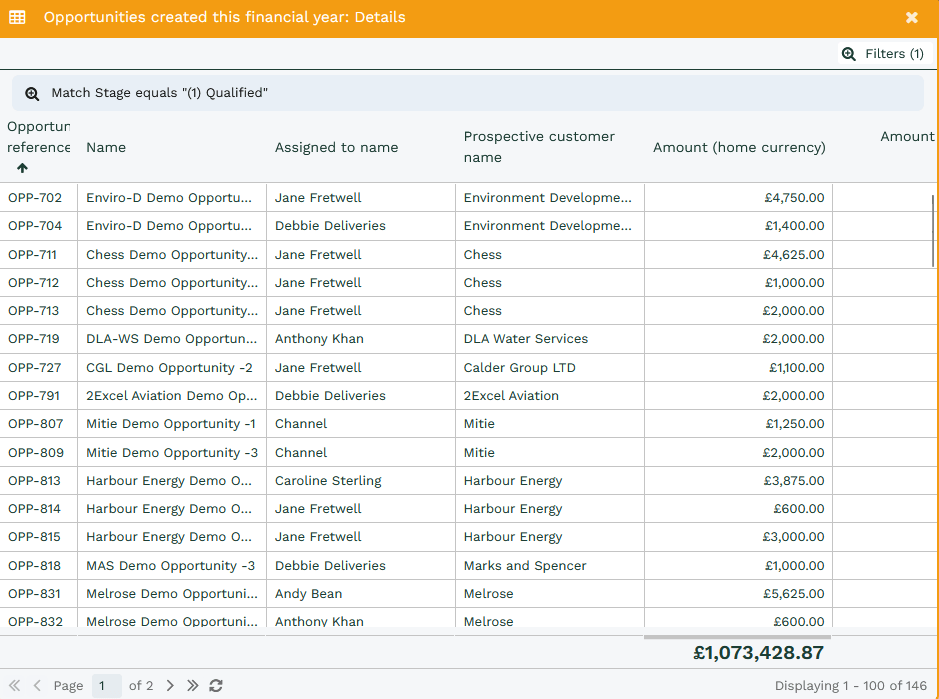Sort by Assigned to name column
The width and height of the screenshot is (939, 699).
click(x=336, y=147)
